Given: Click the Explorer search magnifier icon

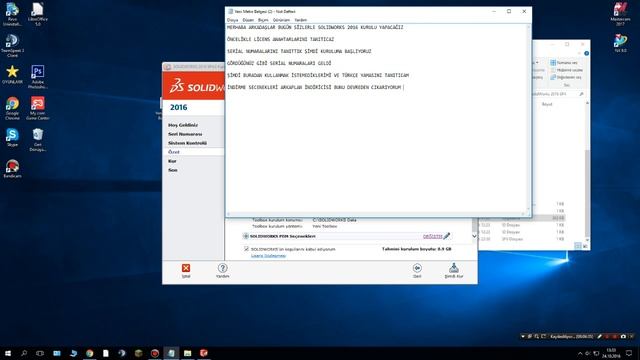Looking at the screenshot, I should (581, 94).
